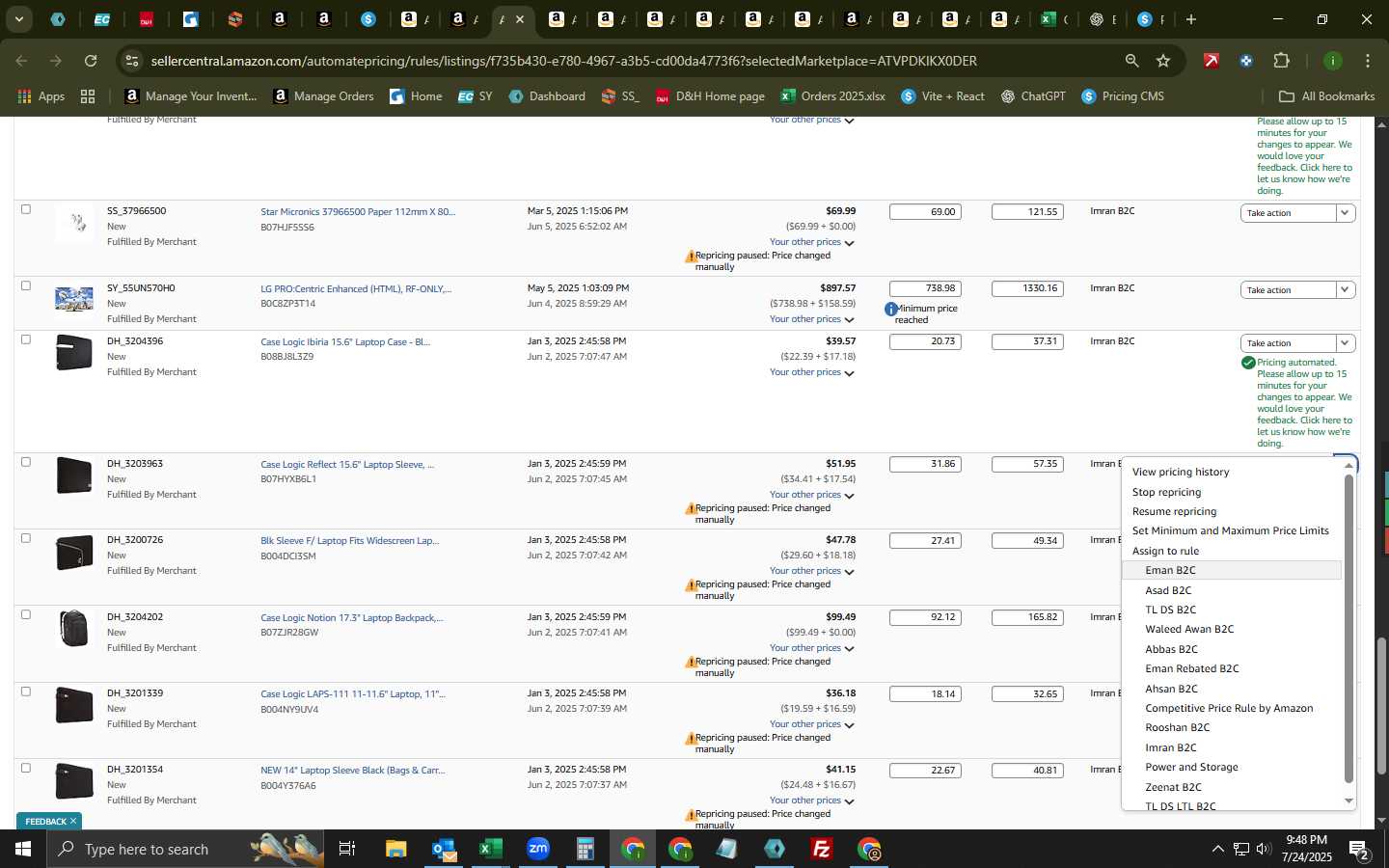Edit minimum price field showing 69.00
Screen dimensions: 1389x868
pos(925,212)
